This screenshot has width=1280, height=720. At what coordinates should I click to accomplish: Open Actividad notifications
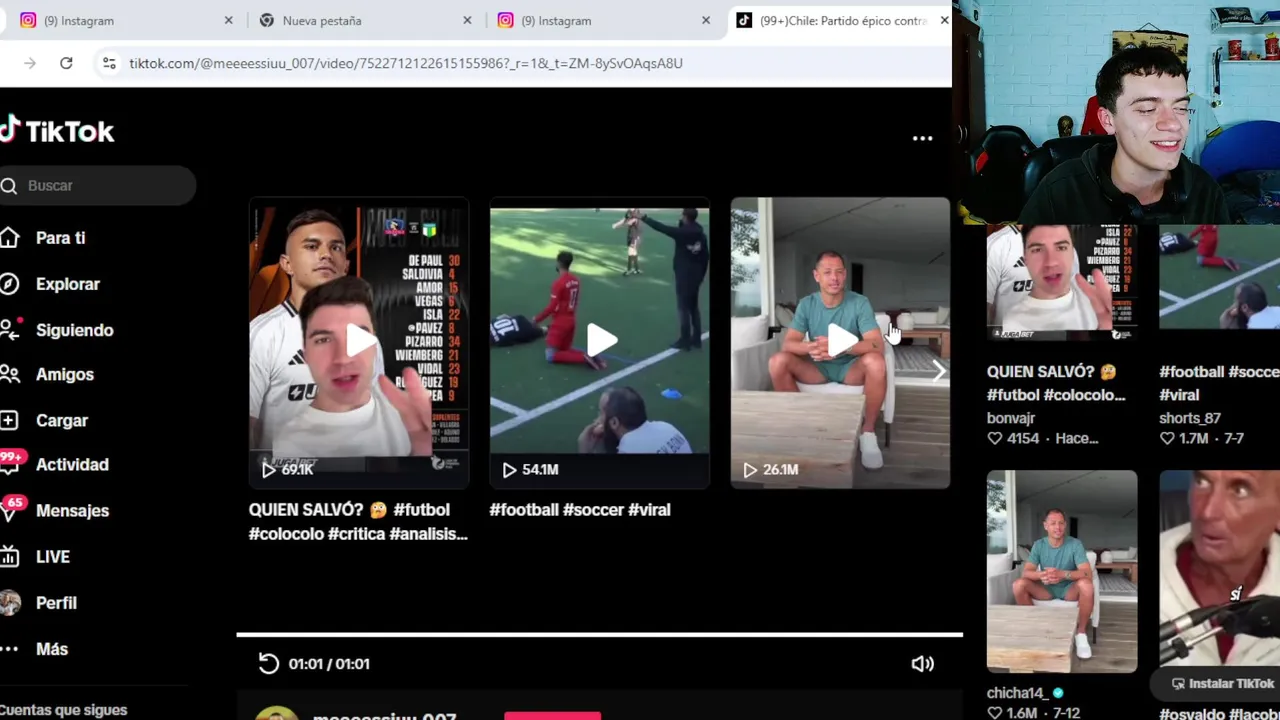pos(72,464)
